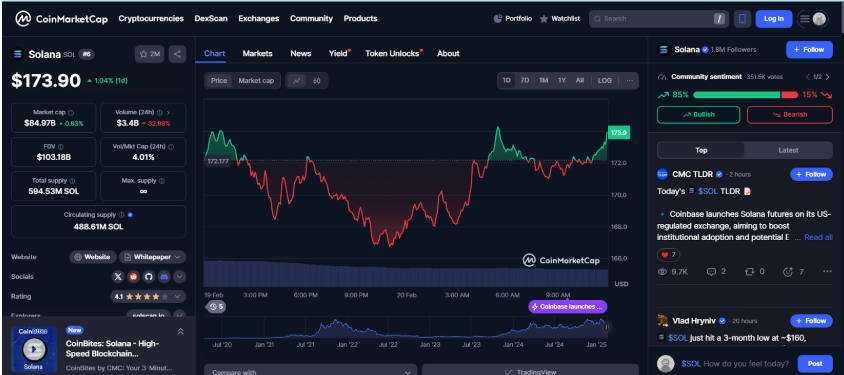Open Exchanges menu
844x375 pixels.
[259, 19]
